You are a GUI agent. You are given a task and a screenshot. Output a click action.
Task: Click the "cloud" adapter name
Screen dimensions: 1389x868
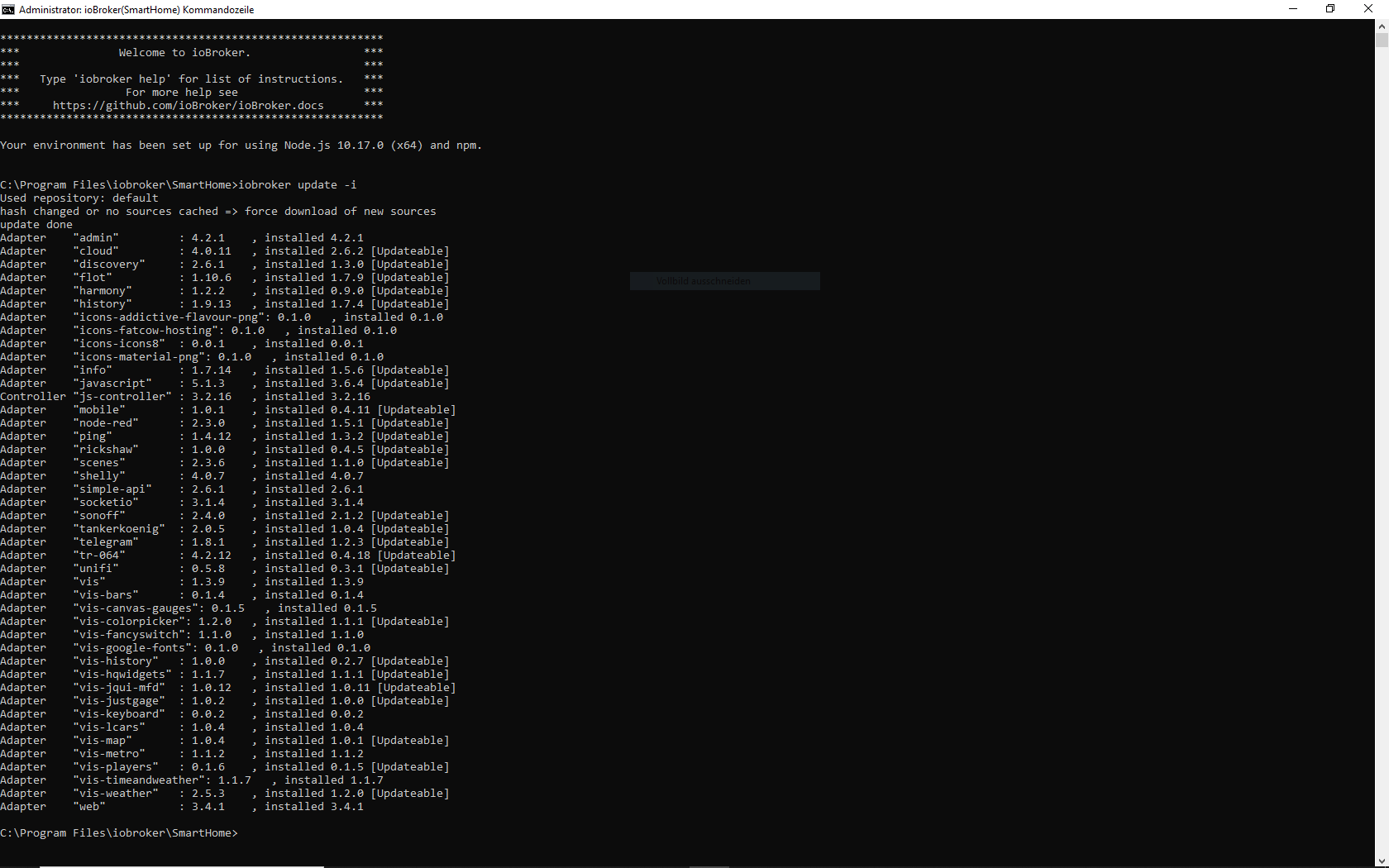pyautogui.click(x=96, y=251)
